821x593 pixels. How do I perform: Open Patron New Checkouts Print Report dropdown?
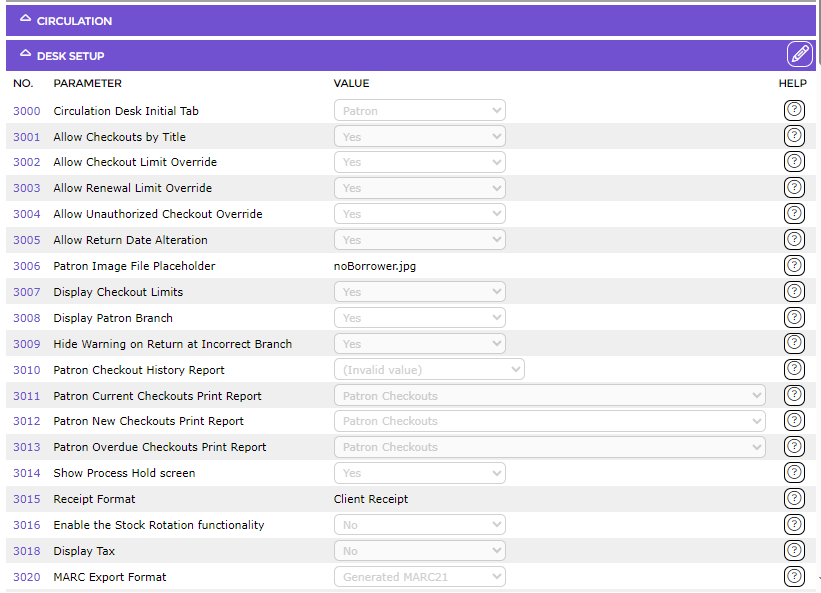point(550,421)
